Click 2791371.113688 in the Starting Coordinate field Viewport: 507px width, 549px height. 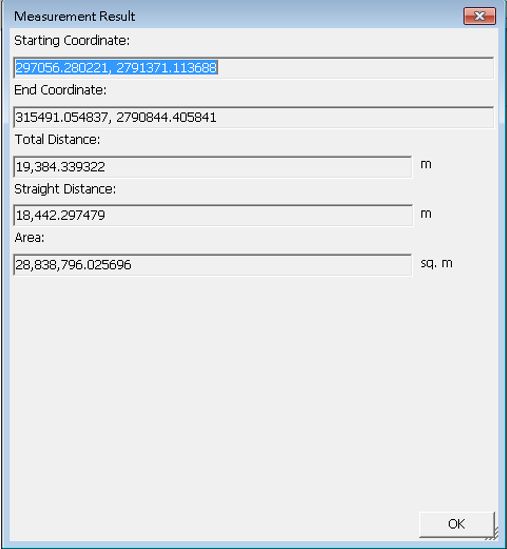coord(167,67)
